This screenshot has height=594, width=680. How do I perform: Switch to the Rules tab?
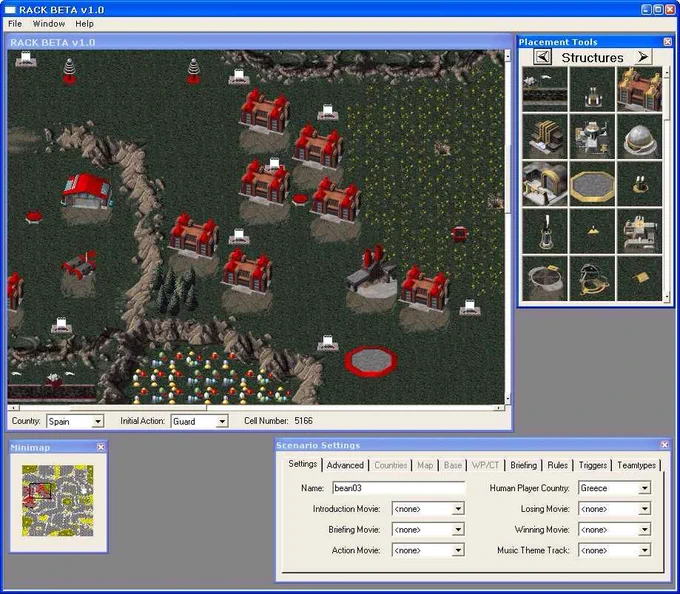(x=557, y=465)
